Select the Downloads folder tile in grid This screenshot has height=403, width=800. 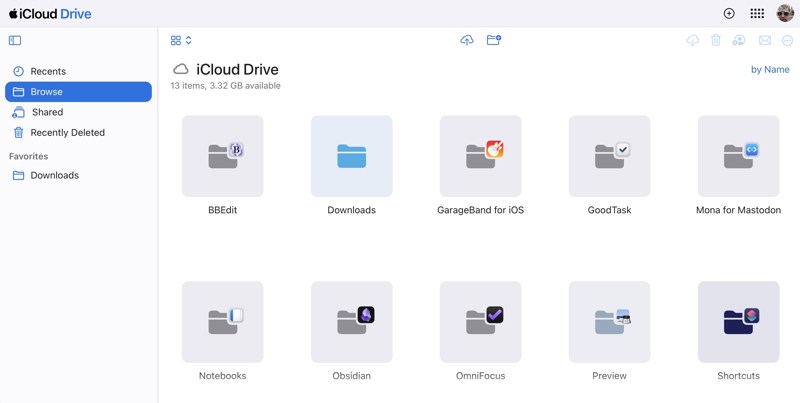[352, 156]
